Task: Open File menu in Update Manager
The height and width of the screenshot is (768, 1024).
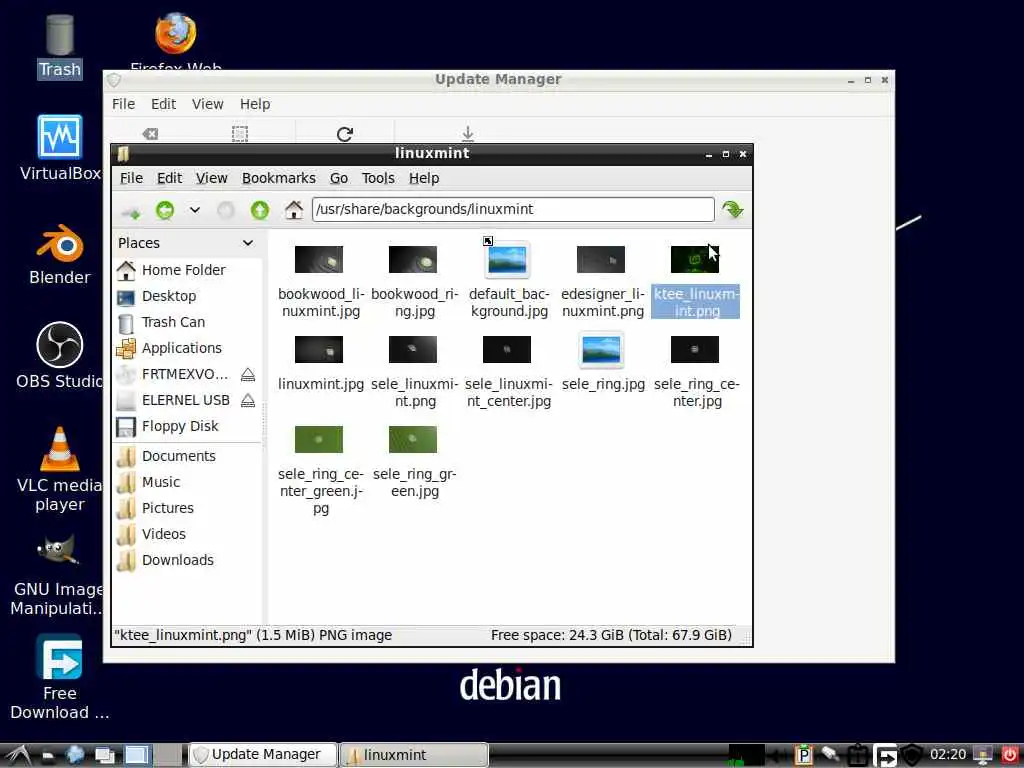Action: [123, 104]
